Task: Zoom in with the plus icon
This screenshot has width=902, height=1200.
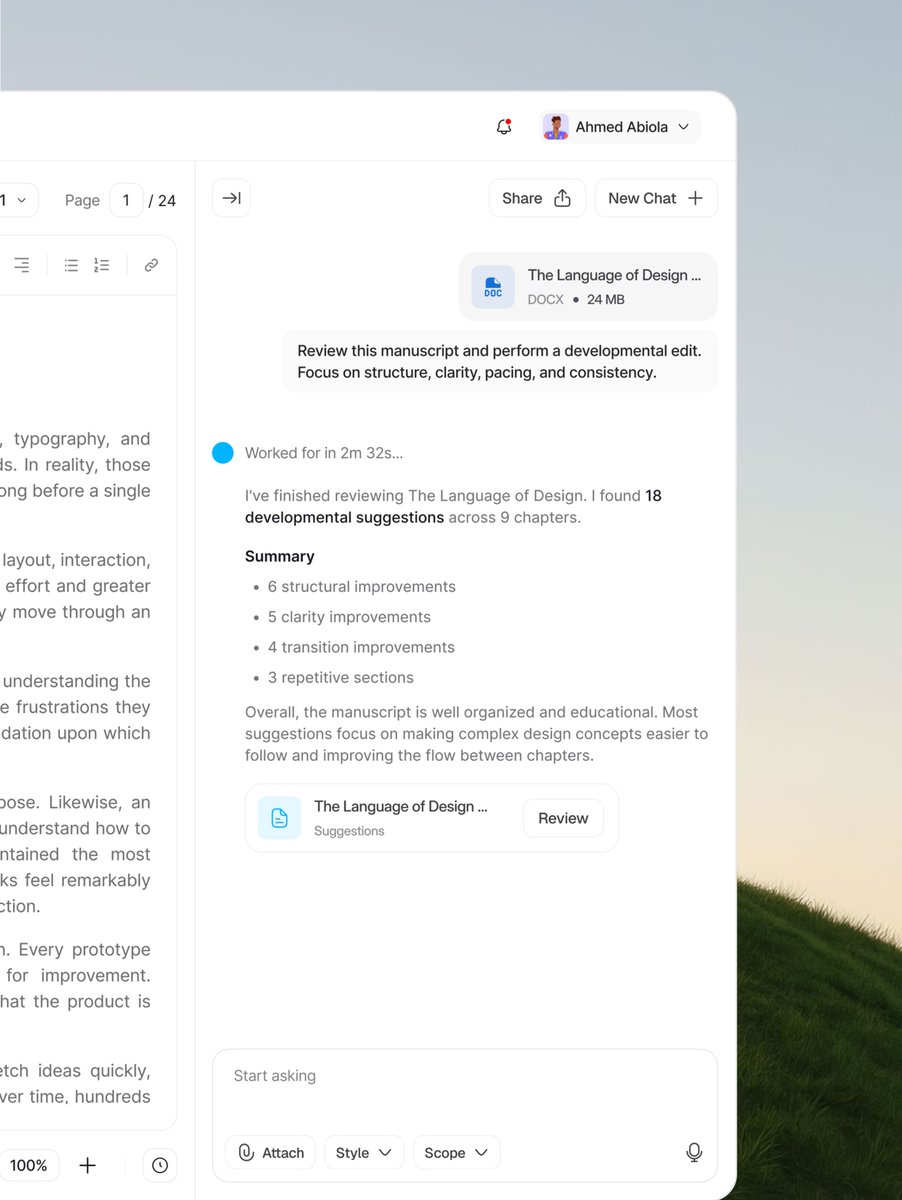Action: pos(88,1165)
